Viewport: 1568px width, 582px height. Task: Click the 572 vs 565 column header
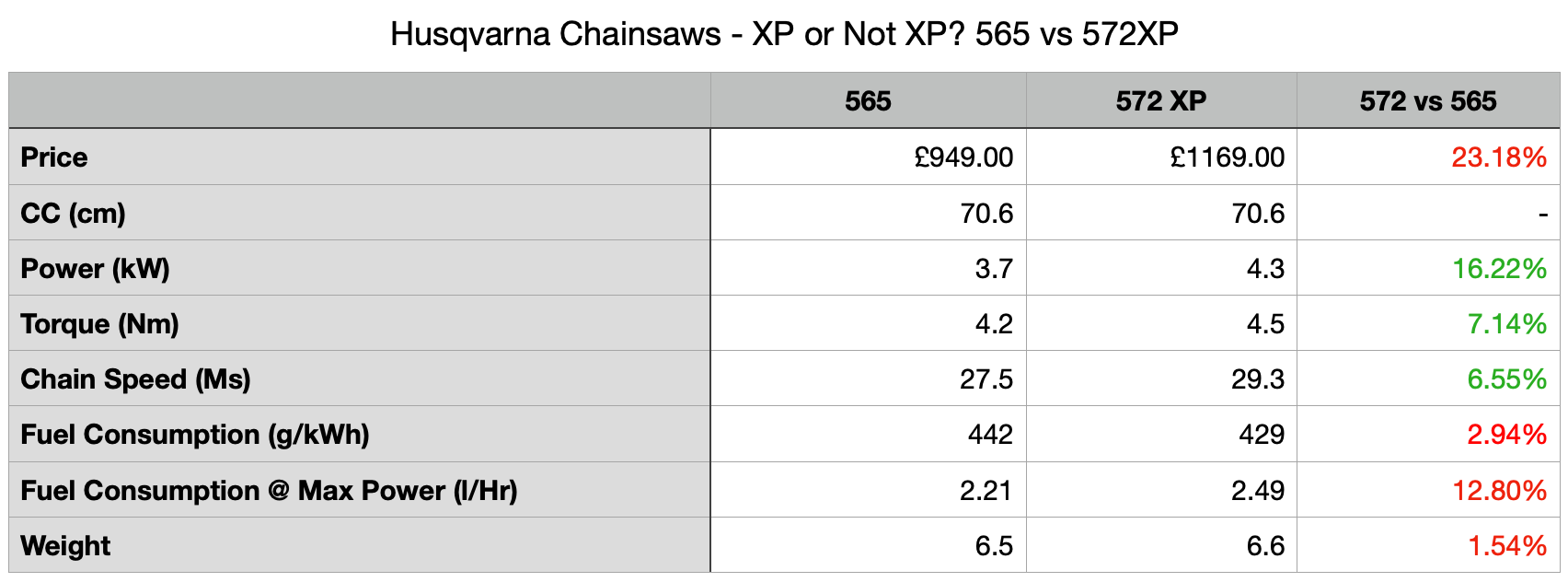point(1427,101)
